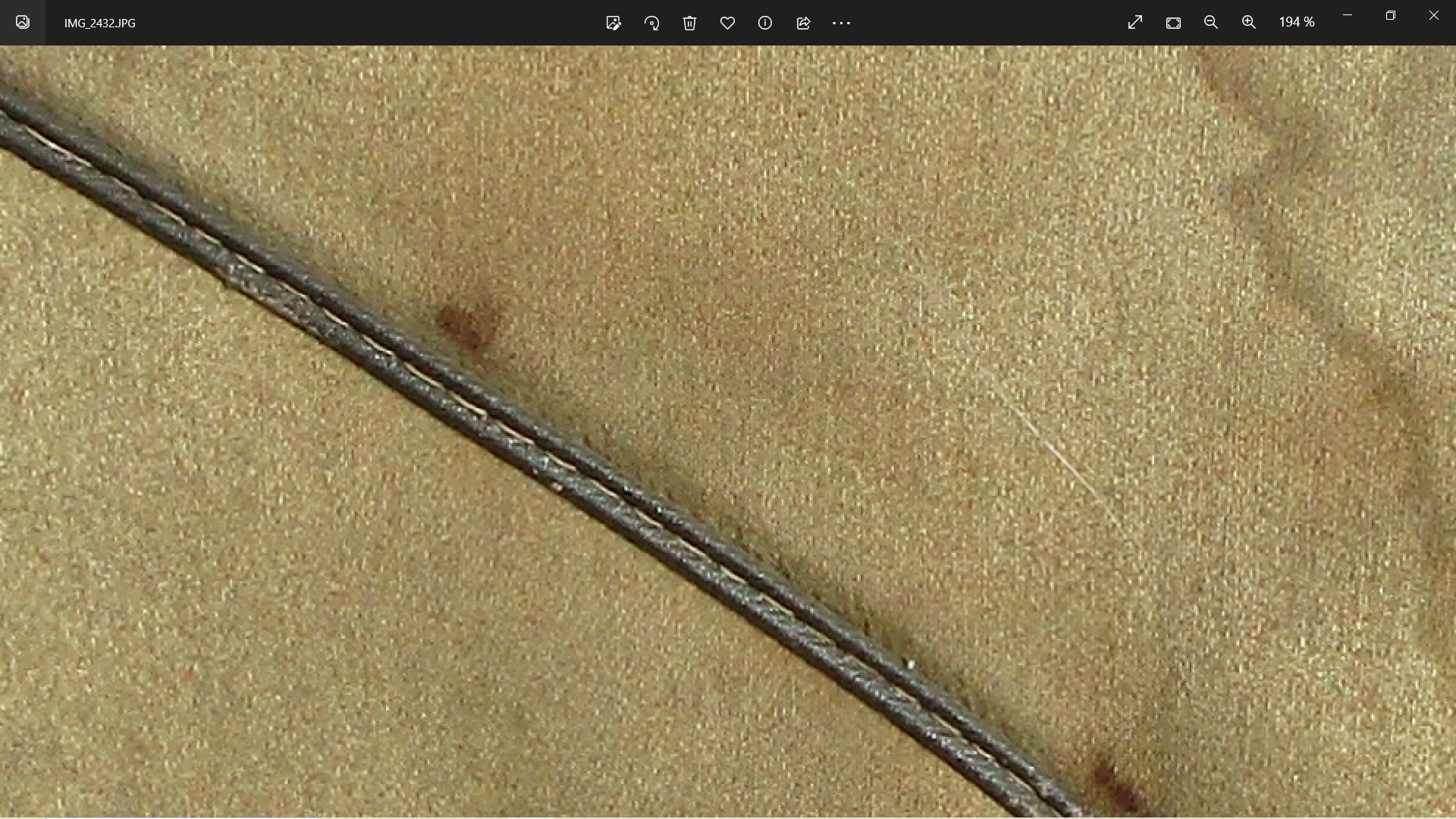The height and width of the screenshot is (819, 1456).
Task: Close the Photos window
Action: point(1434,15)
